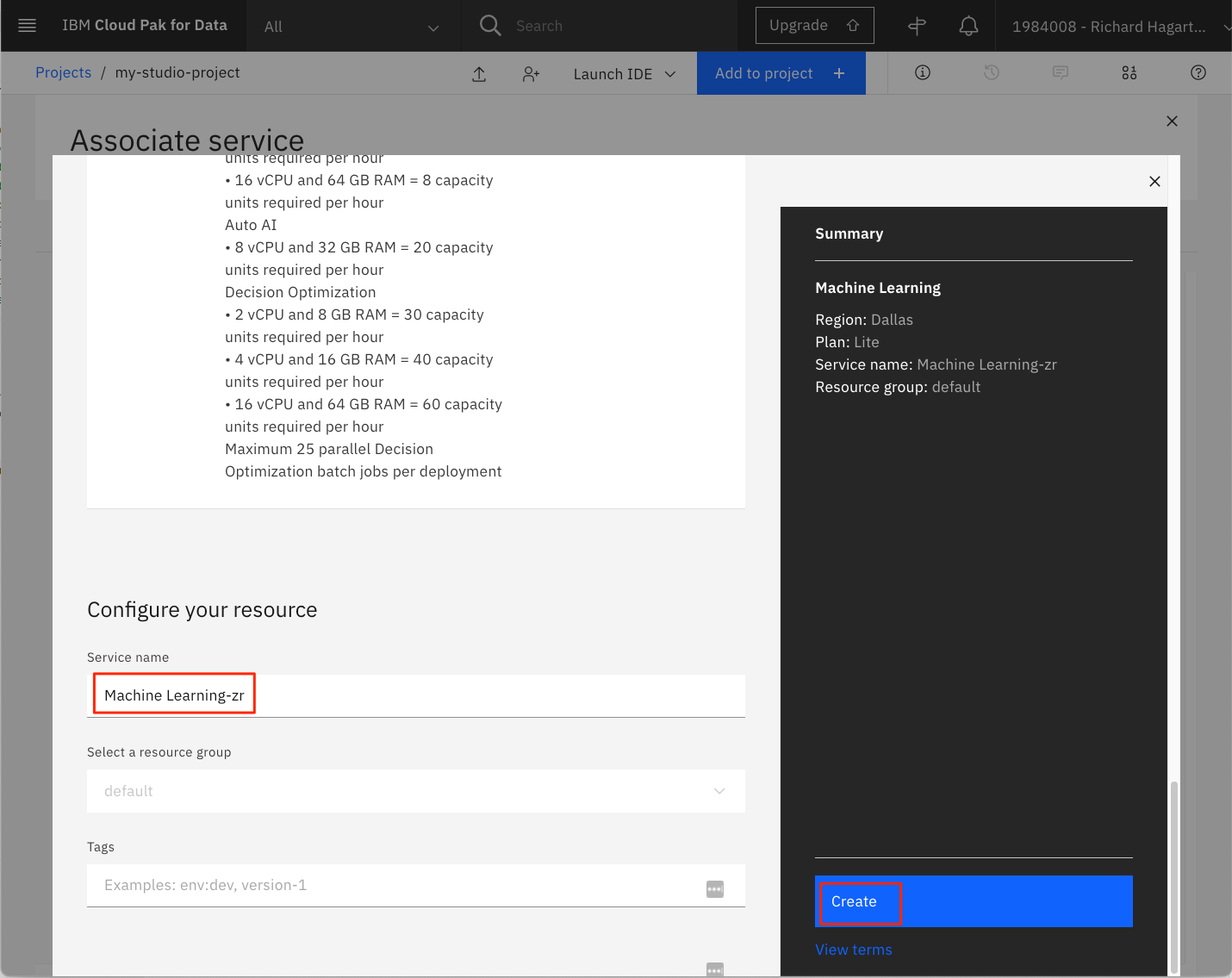Screen dimensions: 1232x978
Task: Click the add collaborators icon
Action: click(531, 74)
